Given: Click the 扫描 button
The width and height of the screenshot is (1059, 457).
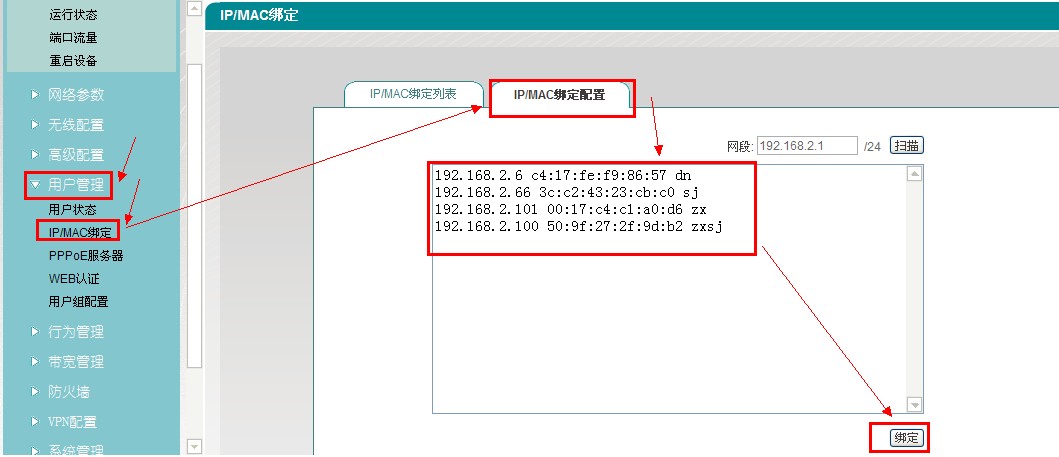Looking at the screenshot, I should (x=906, y=146).
